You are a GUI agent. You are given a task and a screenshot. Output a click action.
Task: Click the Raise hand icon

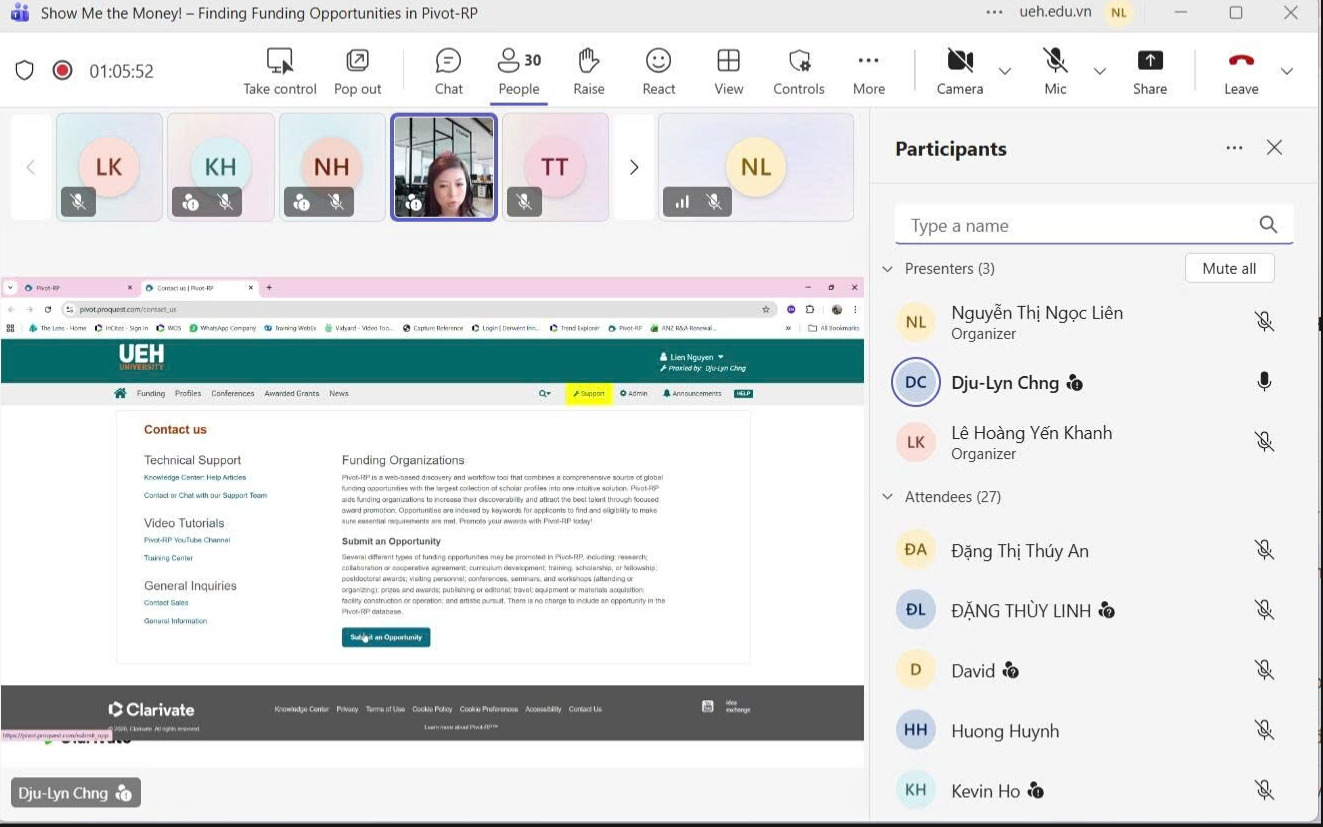(x=588, y=71)
